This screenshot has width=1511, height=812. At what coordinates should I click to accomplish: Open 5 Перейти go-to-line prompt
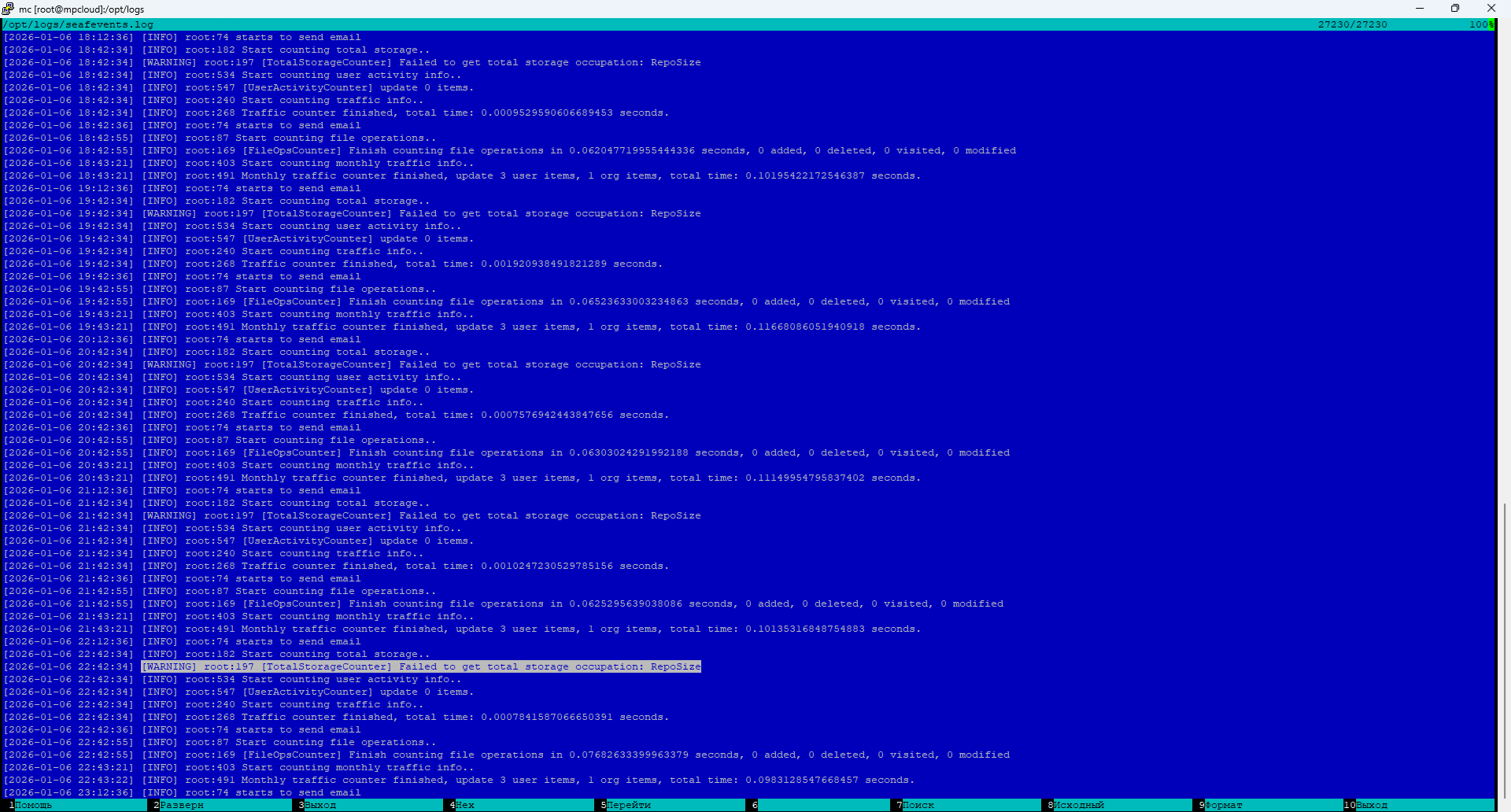click(629, 805)
